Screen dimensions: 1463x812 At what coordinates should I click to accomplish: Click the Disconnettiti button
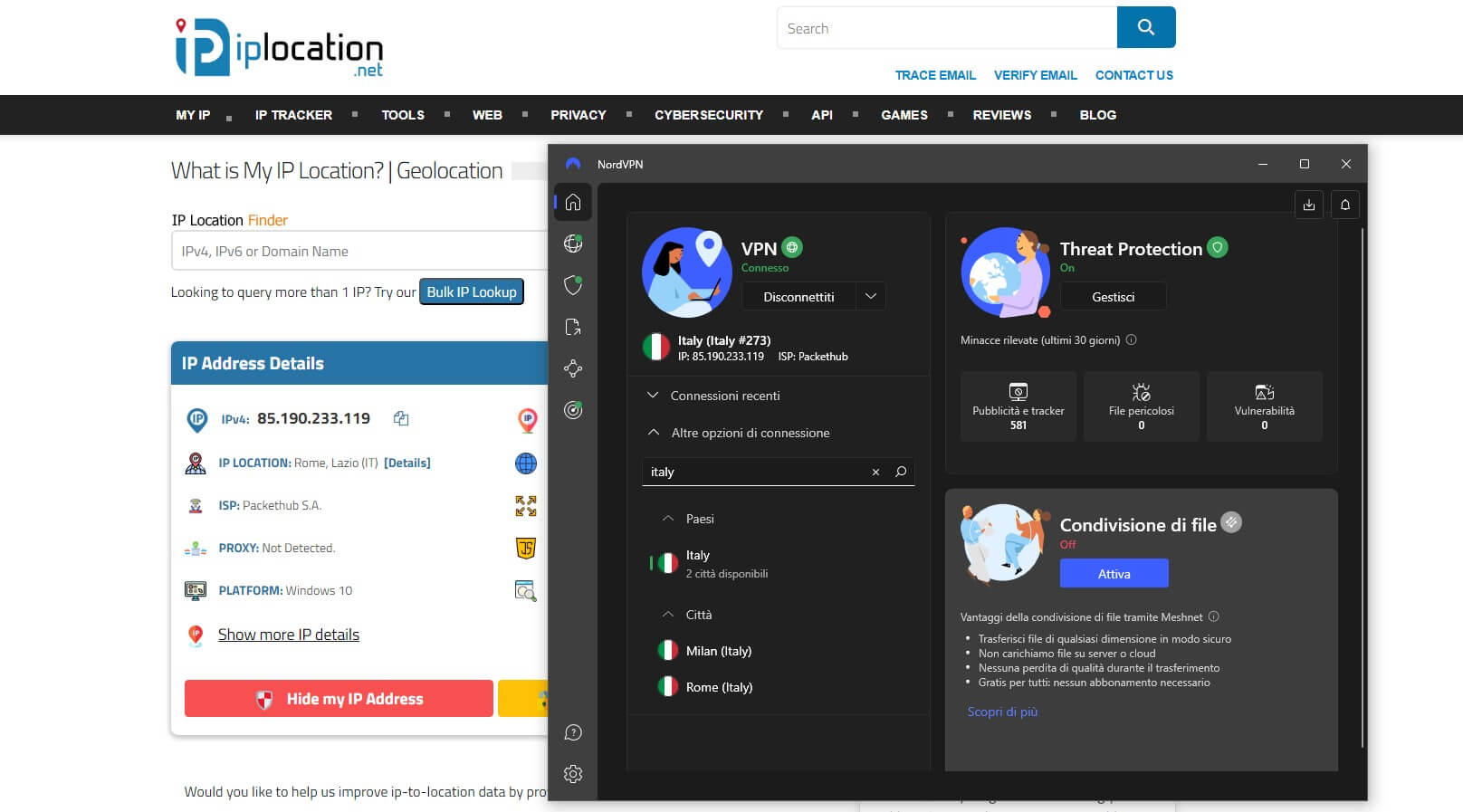[x=798, y=296]
